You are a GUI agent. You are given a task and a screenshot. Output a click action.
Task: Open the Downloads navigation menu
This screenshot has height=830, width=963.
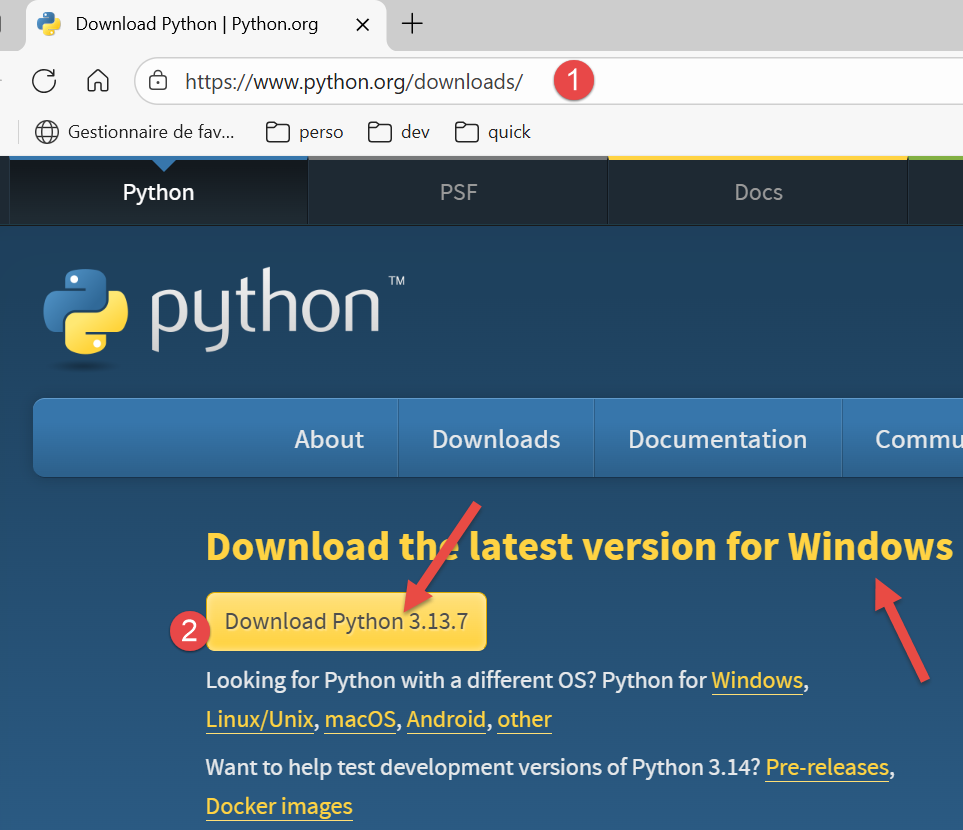click(496, 439)
